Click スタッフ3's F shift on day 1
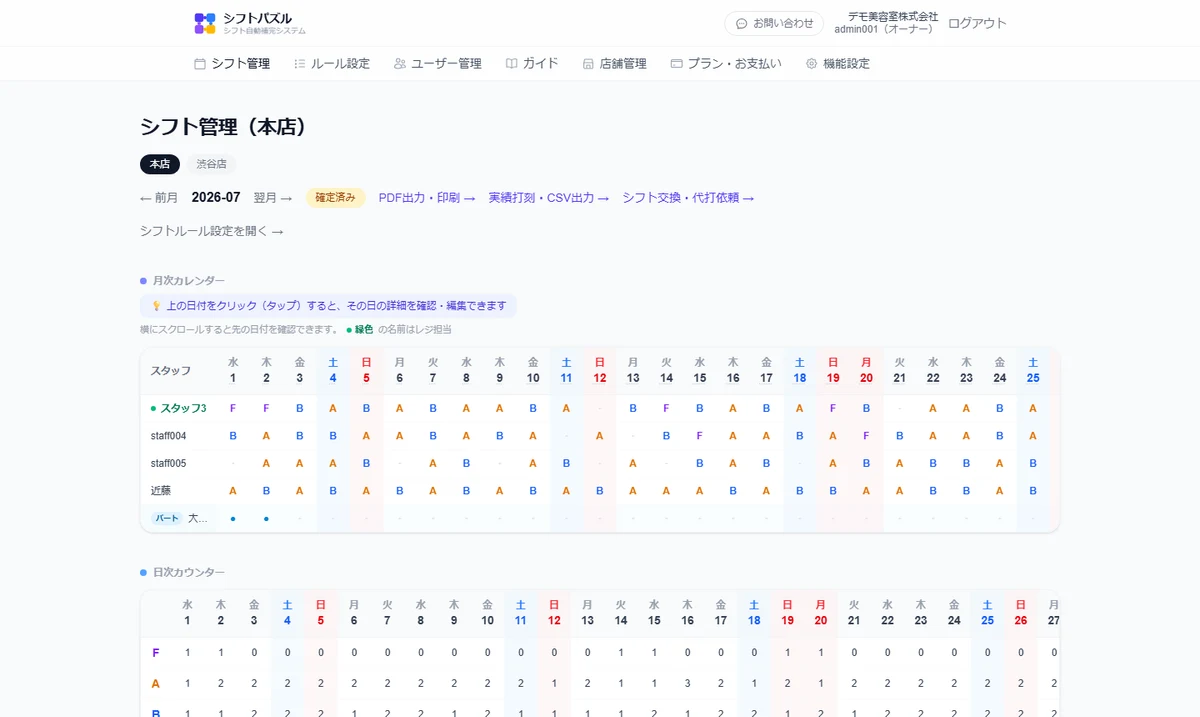 click(233, 408)
